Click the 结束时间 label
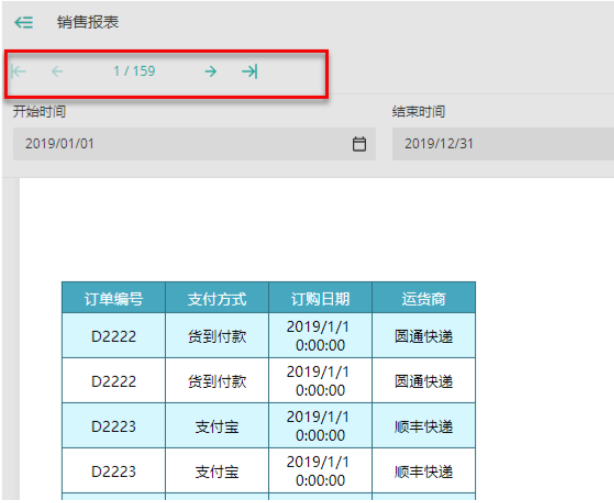614x503 pixels. (x=418, y=112)
